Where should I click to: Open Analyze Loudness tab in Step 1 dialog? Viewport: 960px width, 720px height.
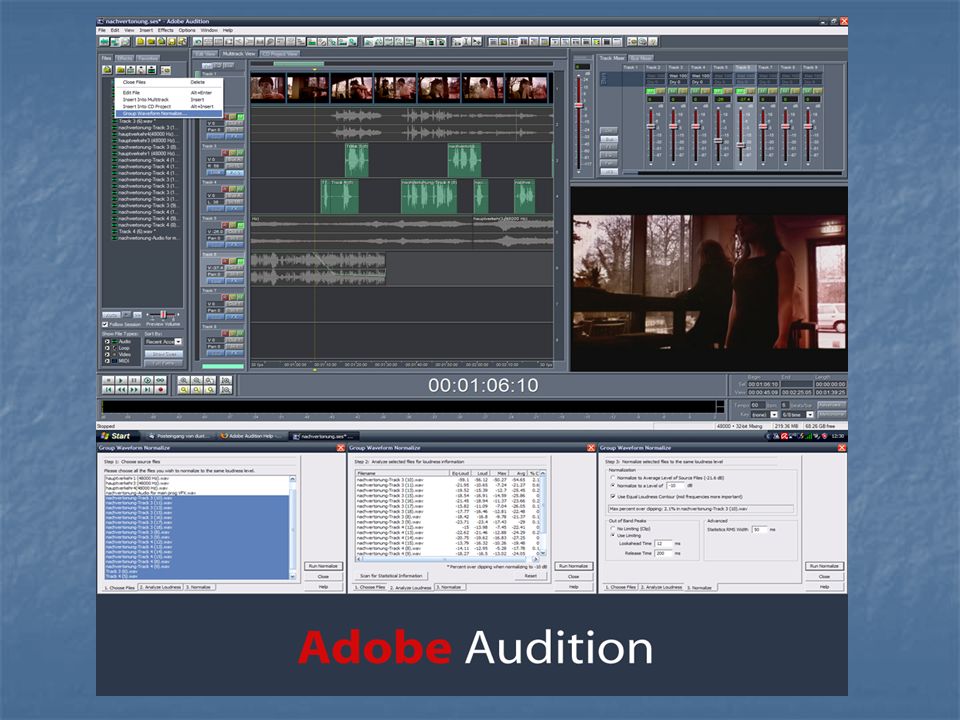[160, 587]
